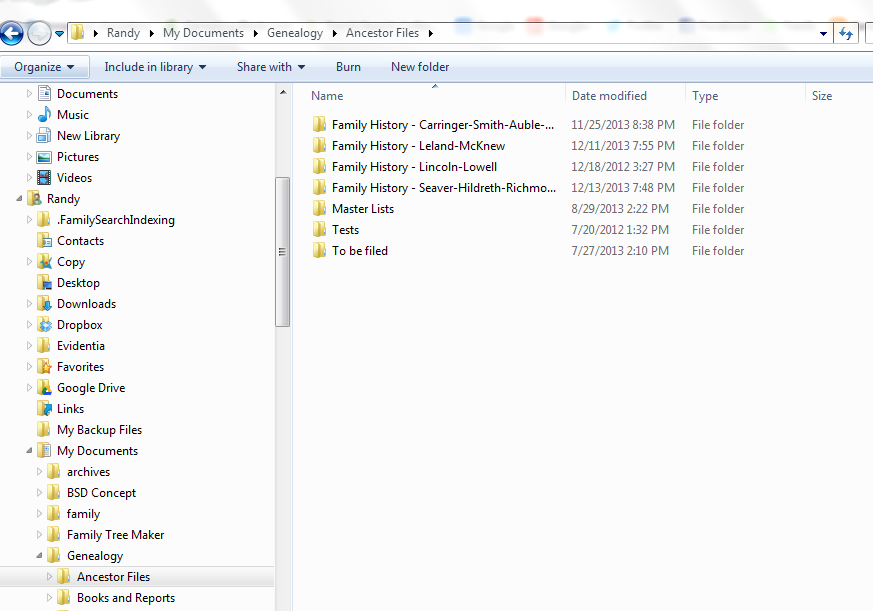This screenshot has height=611, width=873.
Task: Open the Downloads folder icon
Action: point(48,303)
